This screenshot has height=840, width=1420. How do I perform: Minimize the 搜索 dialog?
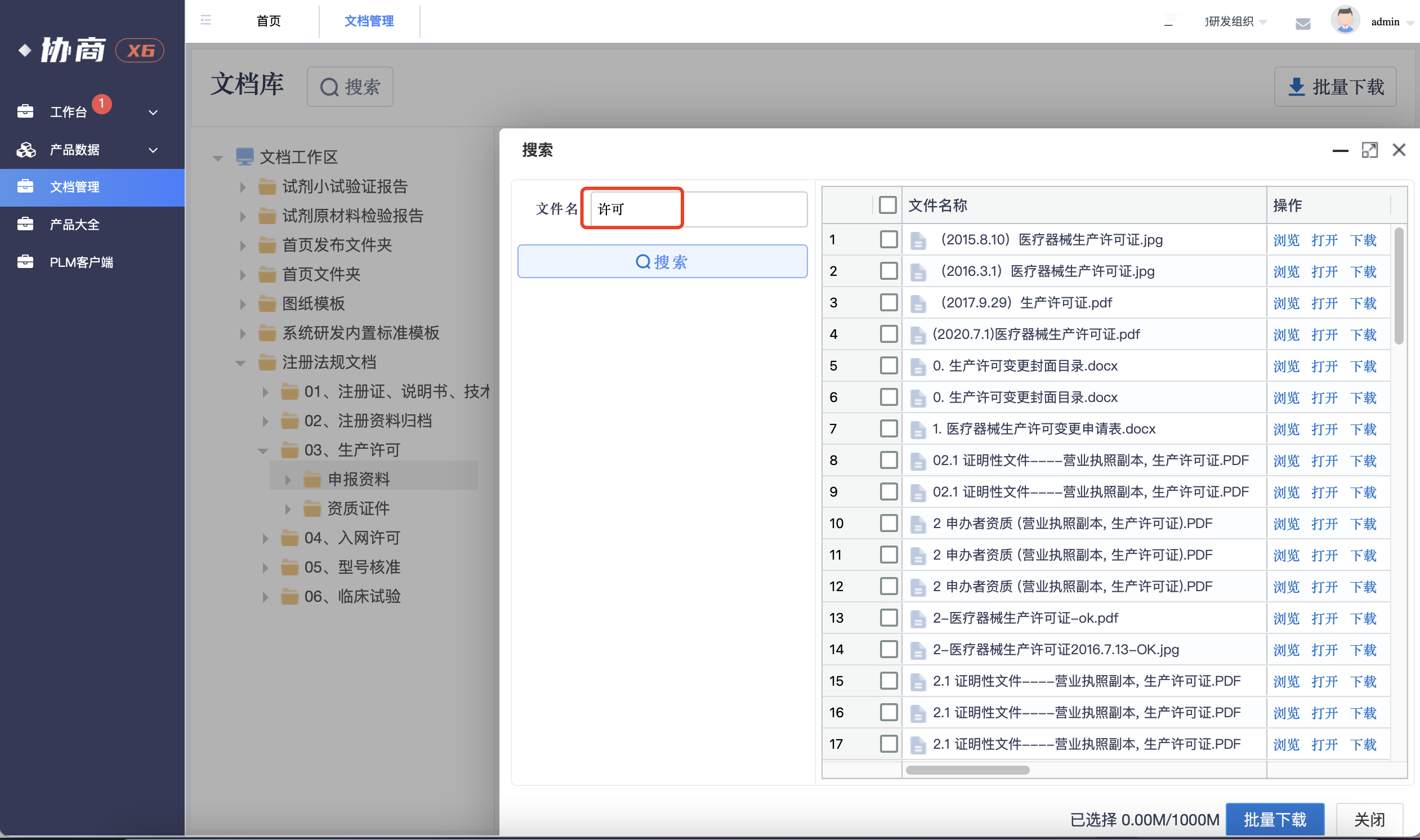[1340, 150]
